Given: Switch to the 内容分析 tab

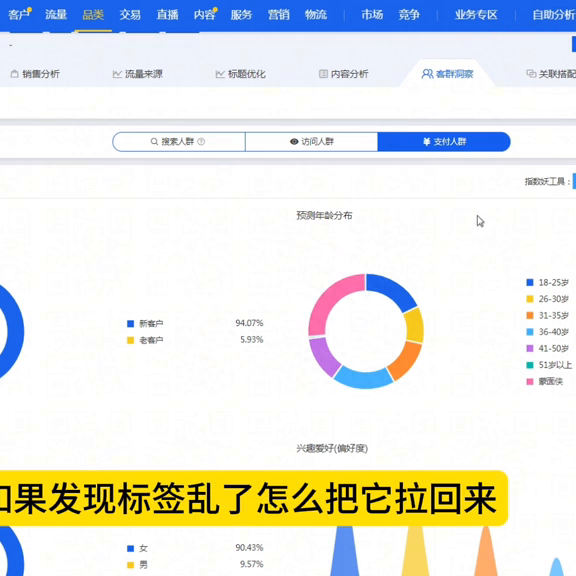Looking at the screenshot, I should click(343, 74).
